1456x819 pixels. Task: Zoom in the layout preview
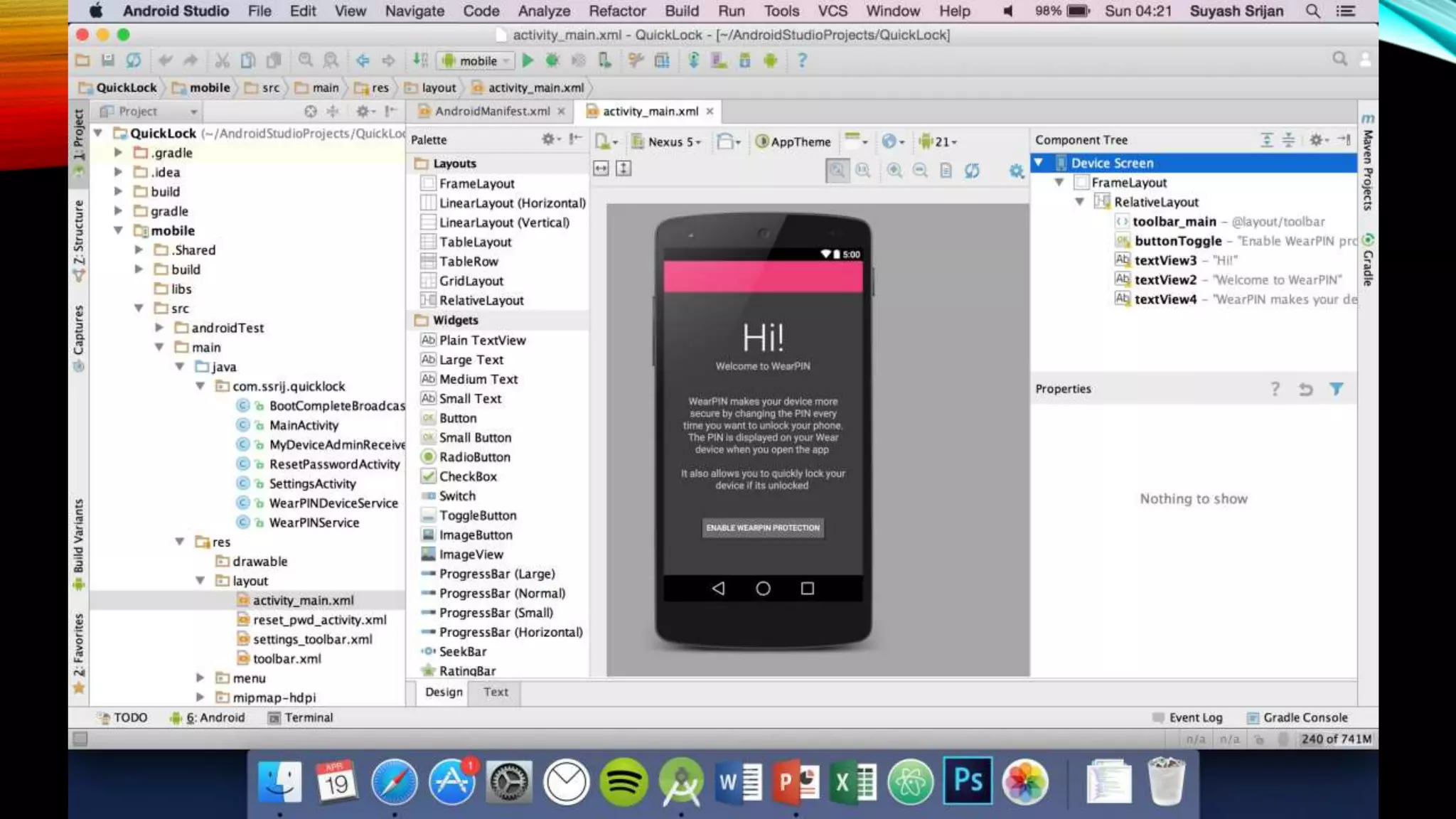[x=894, y=170]
